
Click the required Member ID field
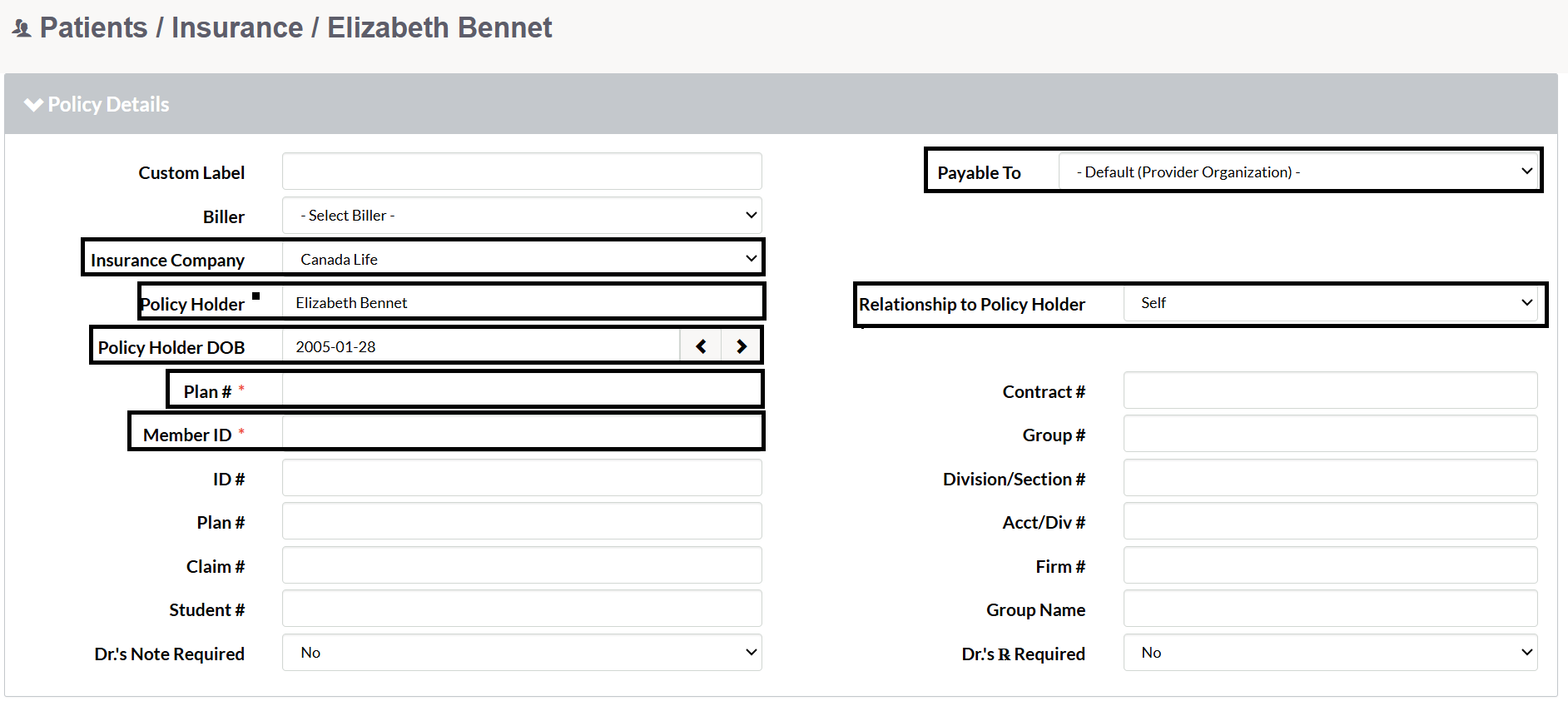pos(522,433)
